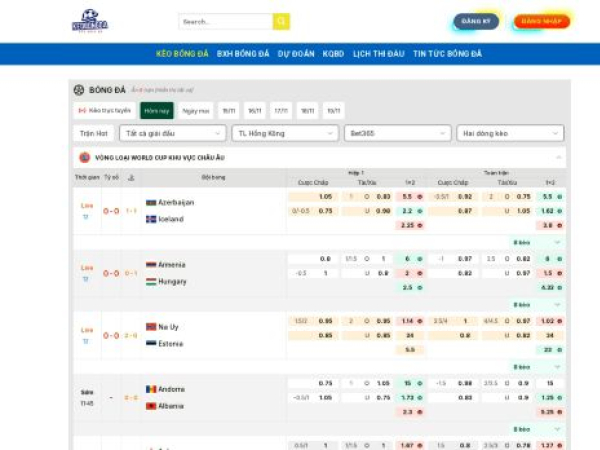Toggle the 'Kèo trực tuyến' live odds filter
The height and width of the screenshot is (450, 600).
click(x=104, y=111)
